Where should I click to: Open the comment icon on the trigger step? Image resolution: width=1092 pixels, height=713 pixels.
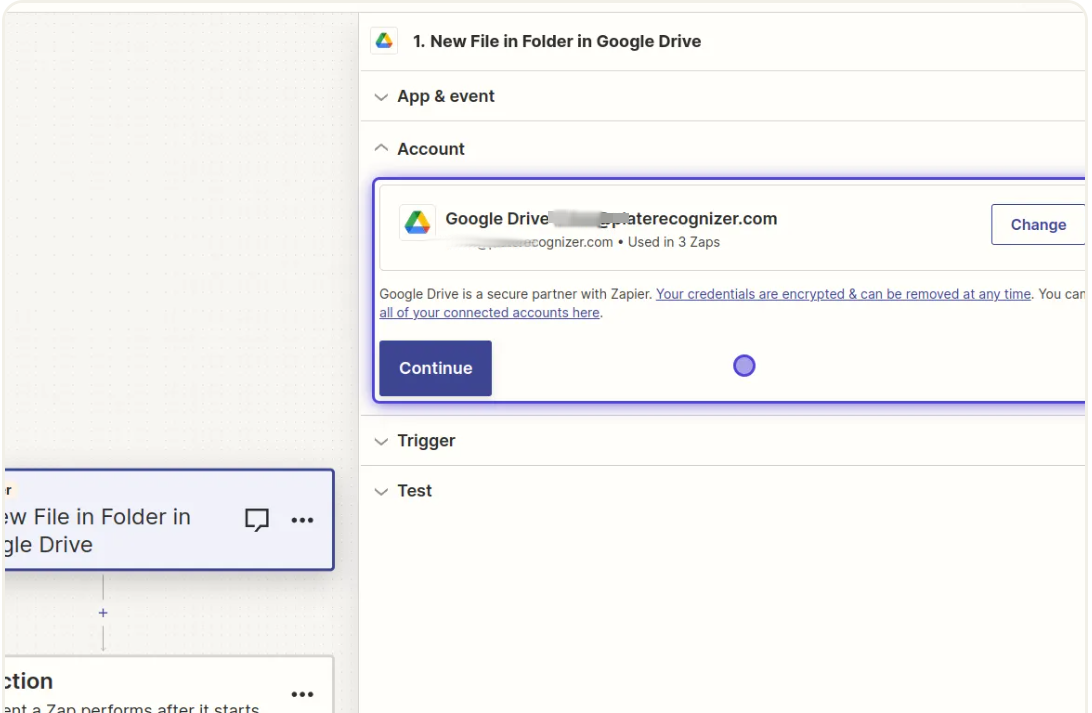(x=257, y=519)
